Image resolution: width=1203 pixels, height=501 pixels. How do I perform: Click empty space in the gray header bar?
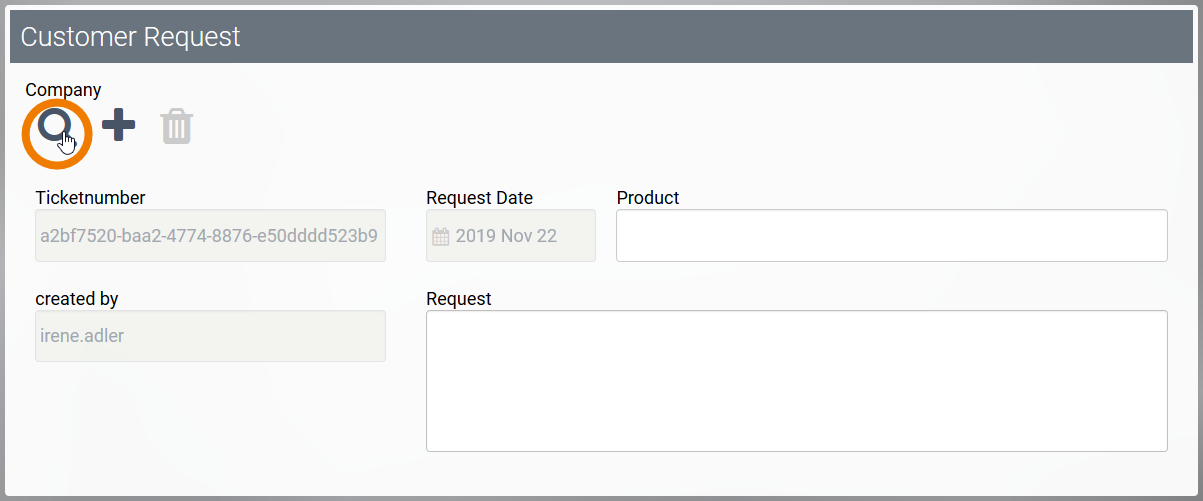click(700, 37)
